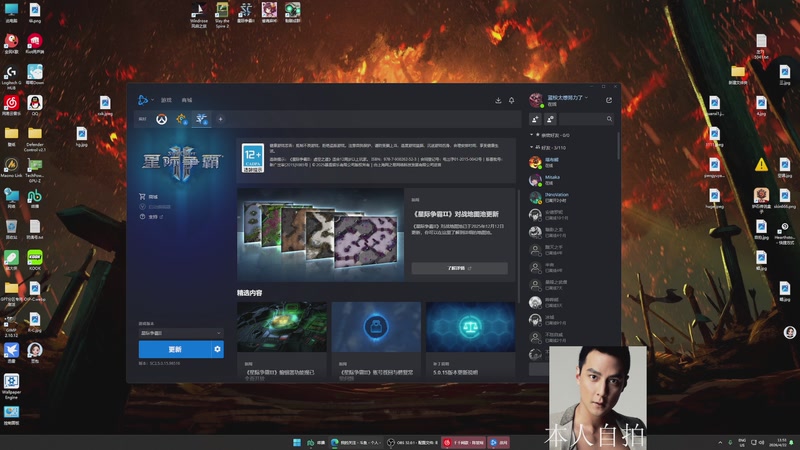Switch to Battle.net taskbar button
Viewport: 800px width, 450px height.
(x=499, y=442)
